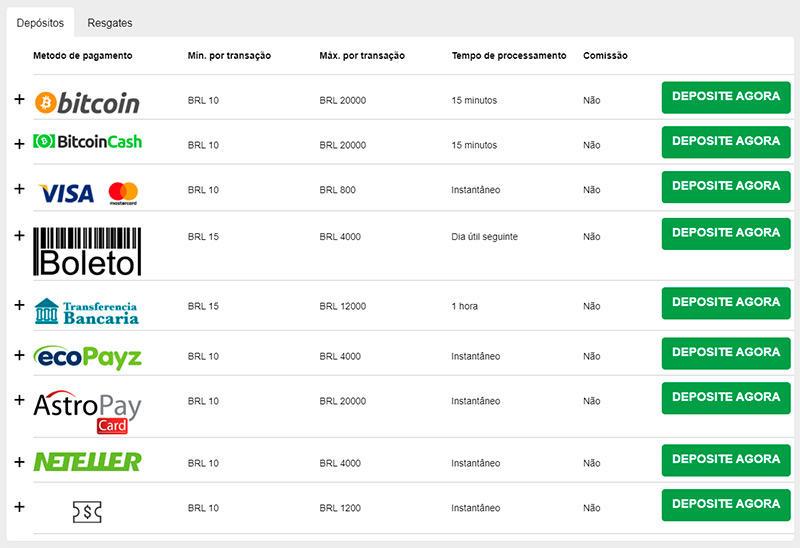The height and width of the screenshot is (548, 800).
Task: Expand the Neteller row details
Action: tap(19, 462)
